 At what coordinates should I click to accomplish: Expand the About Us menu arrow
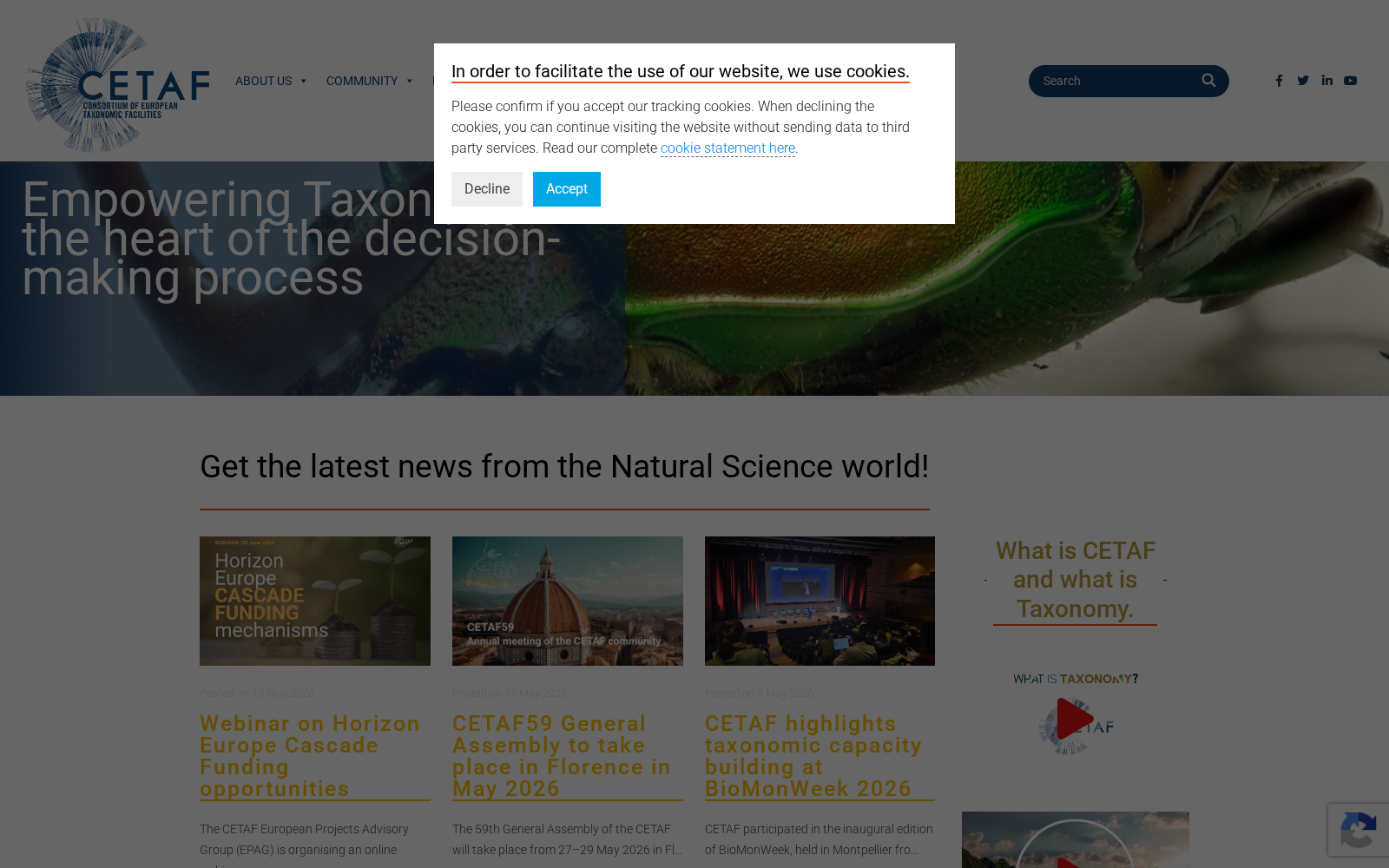[x=304, y=81]
